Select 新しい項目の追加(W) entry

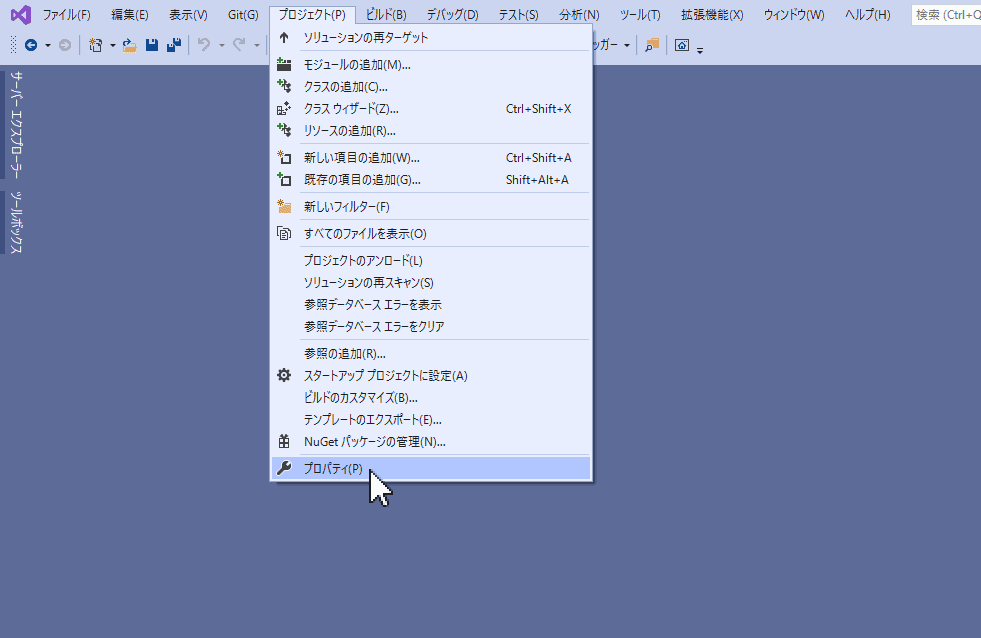pyautogui.click(x=431, y=158)
